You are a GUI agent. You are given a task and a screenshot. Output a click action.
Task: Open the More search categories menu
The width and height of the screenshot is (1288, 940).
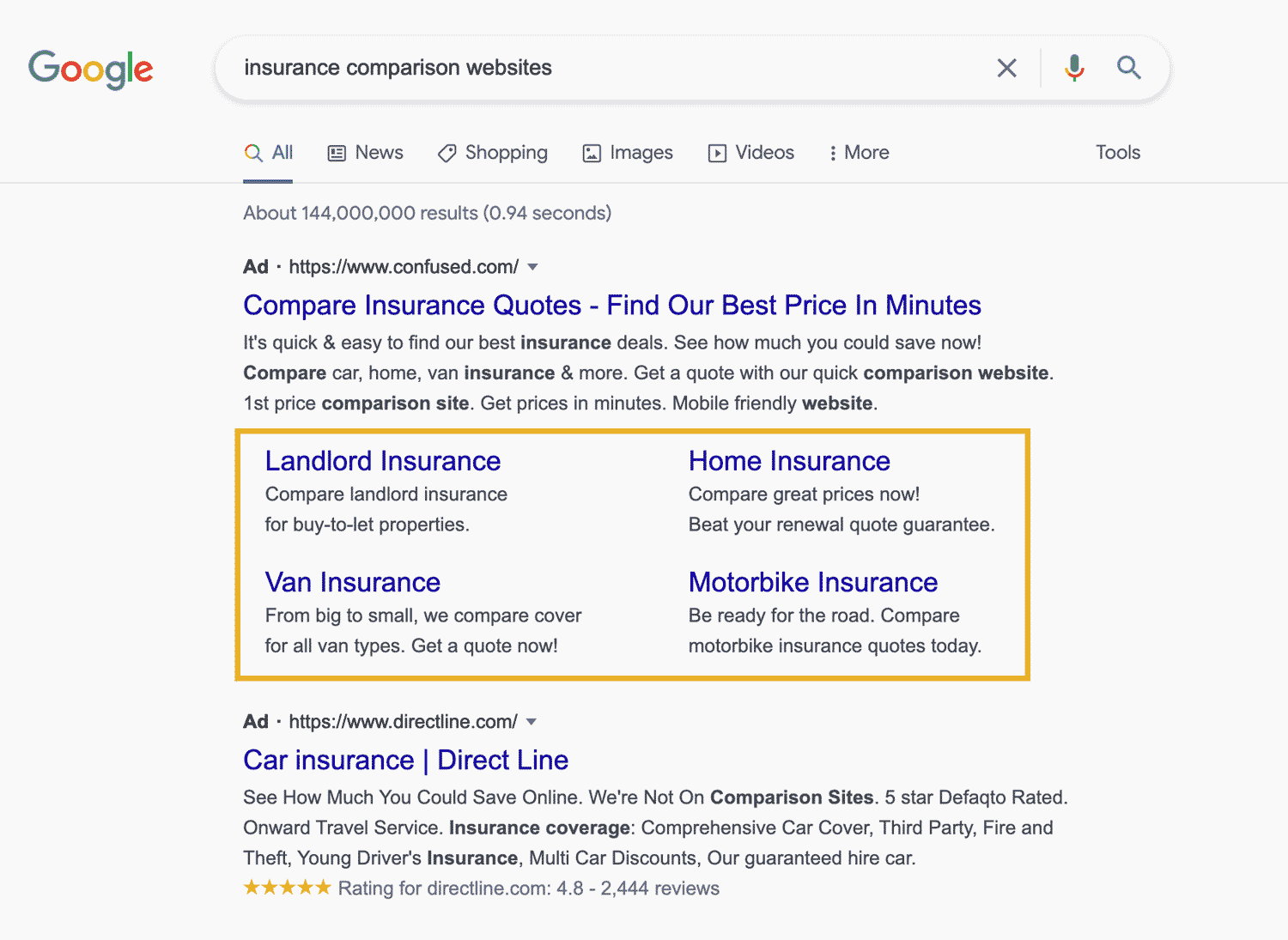[x=858, y=152]
